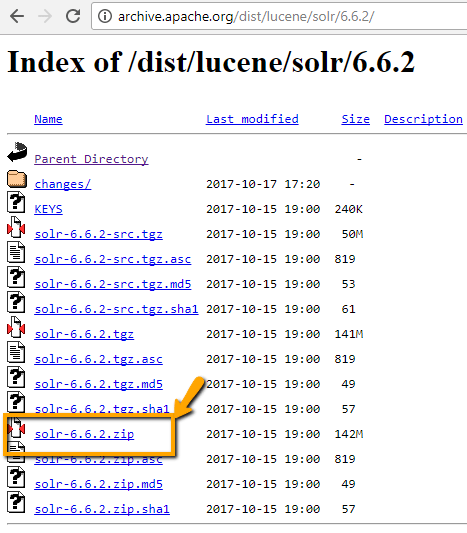Click the 141M size value
Viewport: 467px width, 533px height.
click(x=349, y=334)
